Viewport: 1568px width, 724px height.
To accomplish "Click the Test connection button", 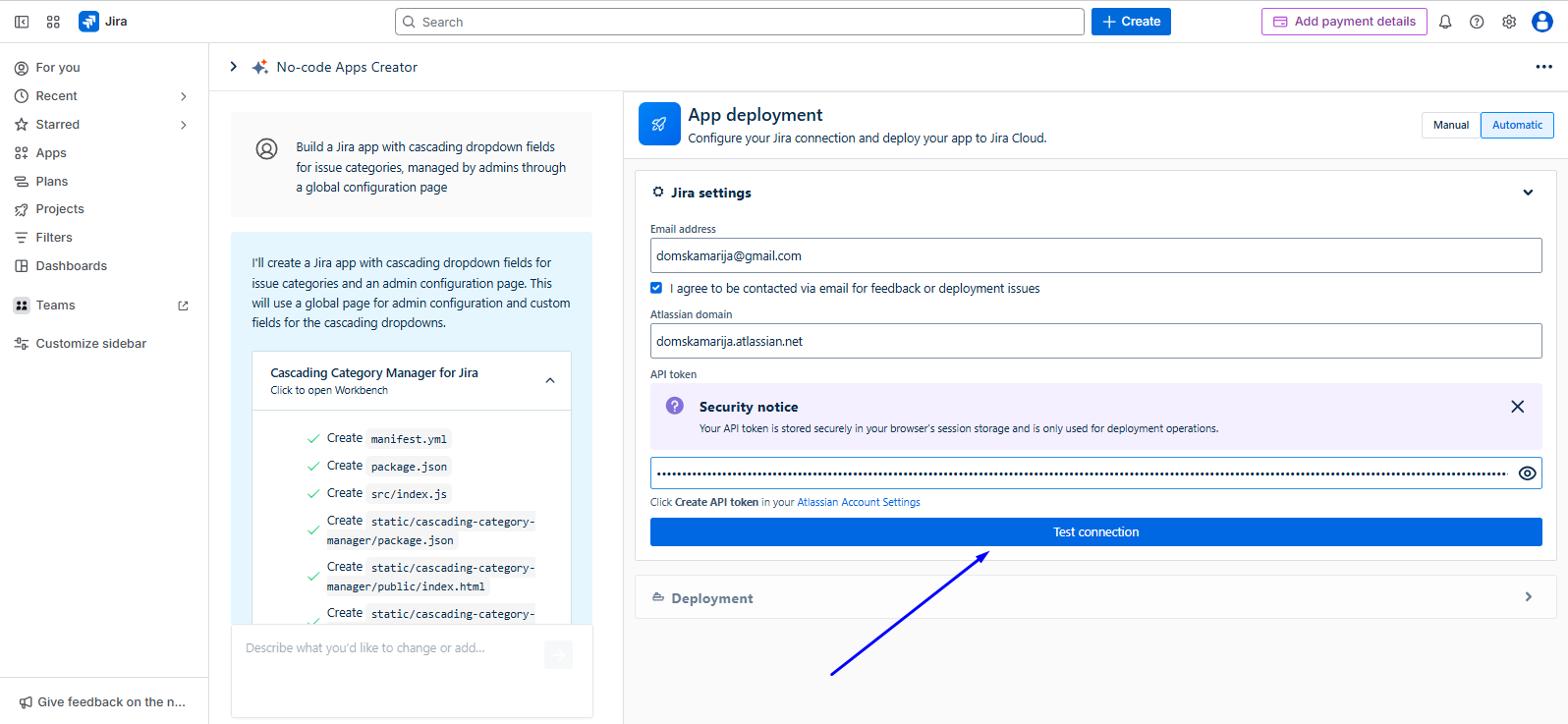I will (x=1095, y=532).
